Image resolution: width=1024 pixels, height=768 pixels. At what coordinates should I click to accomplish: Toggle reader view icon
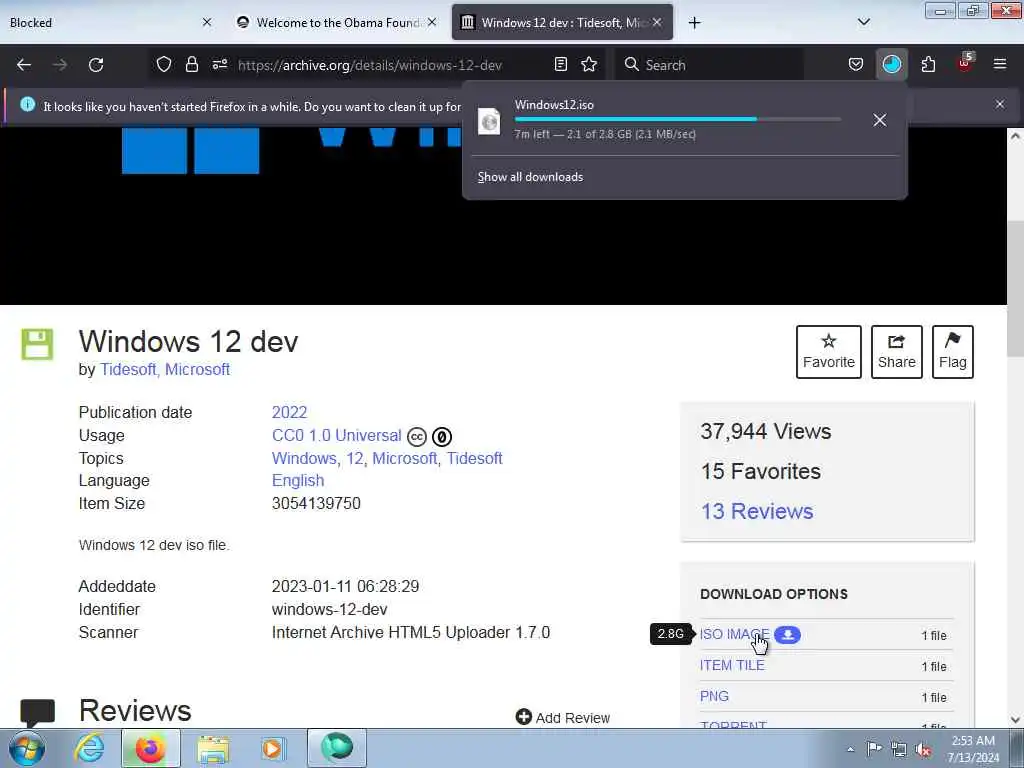pos(560,64)
